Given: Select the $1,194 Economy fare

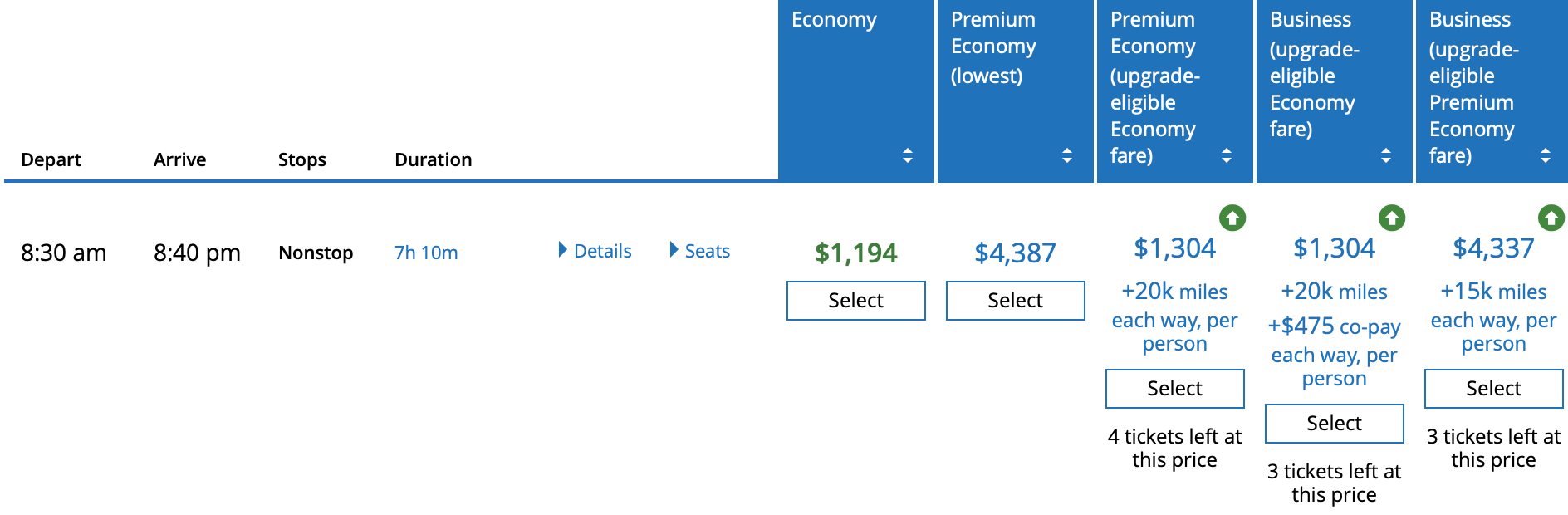Looking at the screenshot, I should pos(855,301).
